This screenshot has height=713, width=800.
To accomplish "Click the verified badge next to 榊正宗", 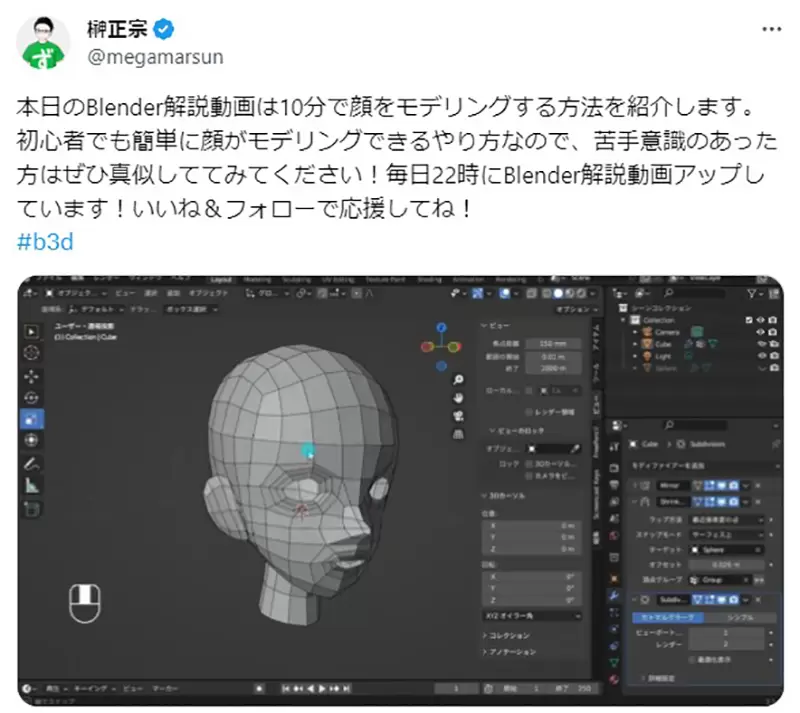I will [x=164, y=29].
